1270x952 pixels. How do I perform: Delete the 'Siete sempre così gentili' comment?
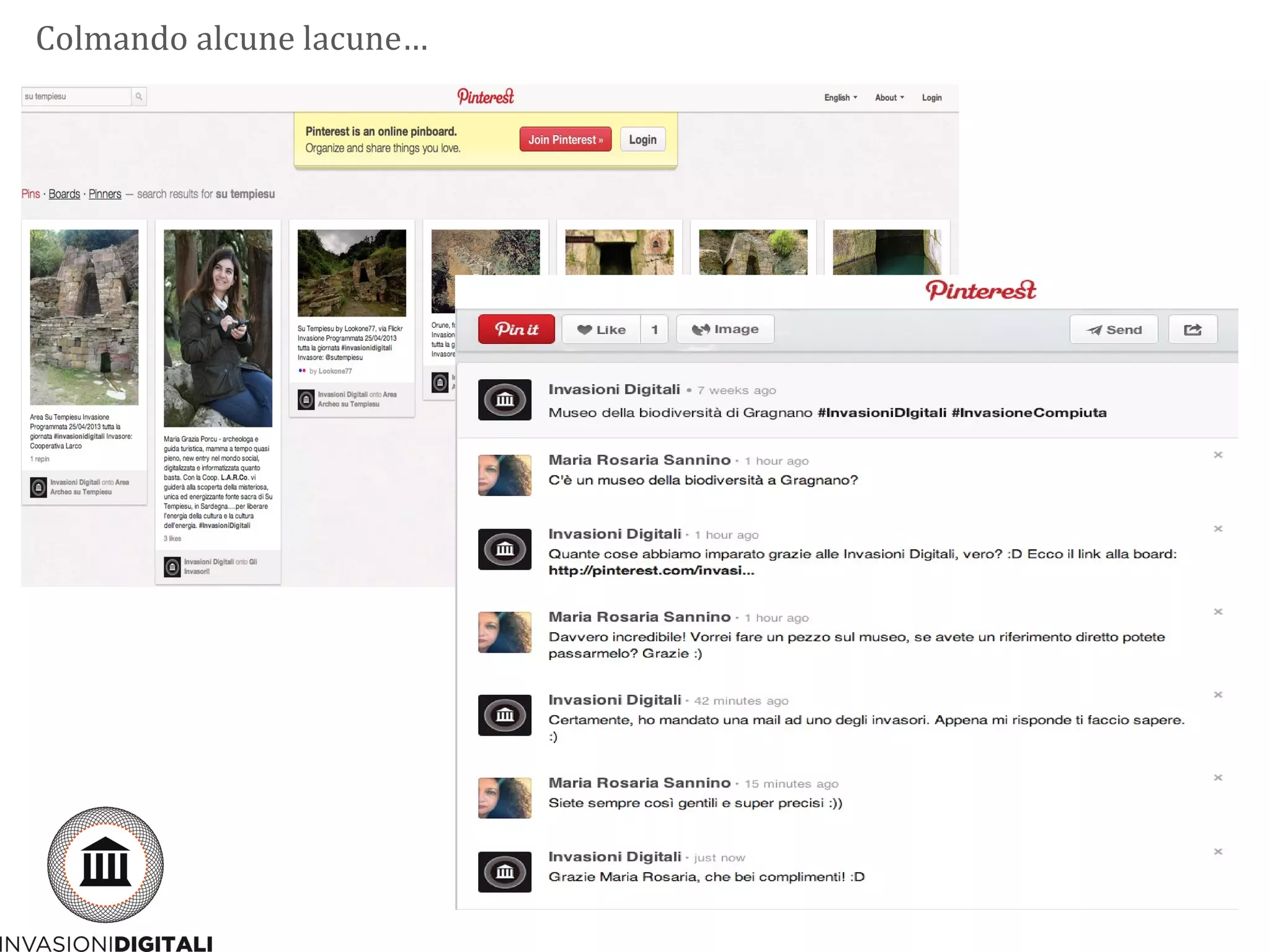[1218, 778]
